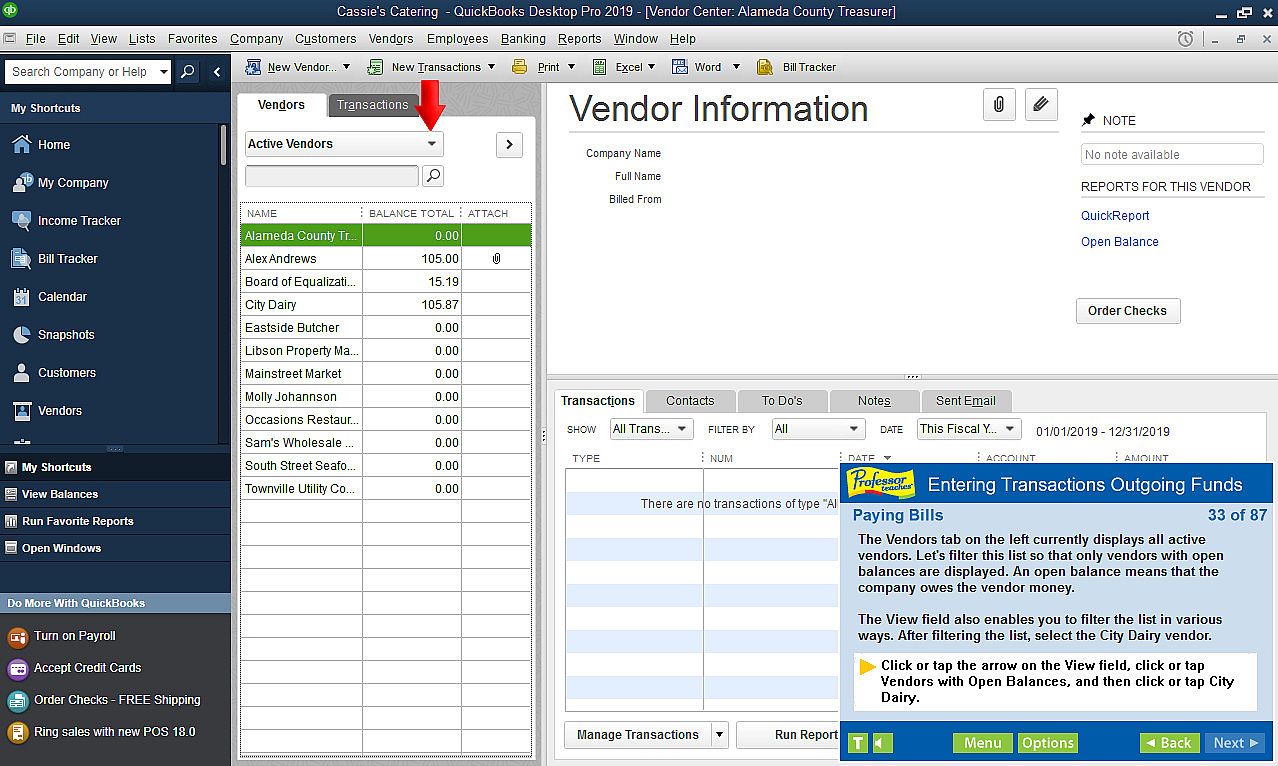This screenshot has height=766, width=1278.
Task: Open the Excel dropdown arrow in toolbar
Action: tap(651, 67)
